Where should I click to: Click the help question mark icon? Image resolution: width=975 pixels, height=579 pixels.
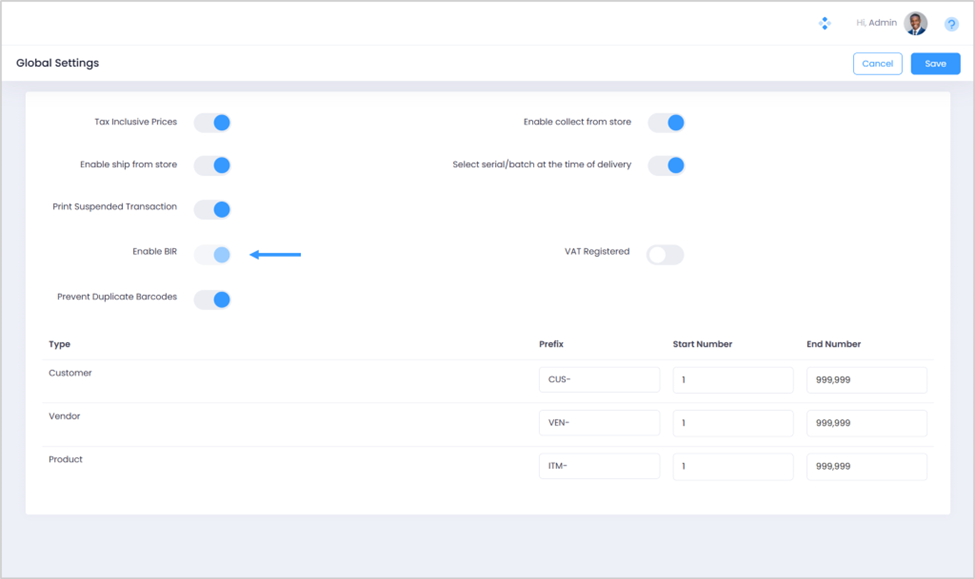pyautogui.click(x=951, y=24)
